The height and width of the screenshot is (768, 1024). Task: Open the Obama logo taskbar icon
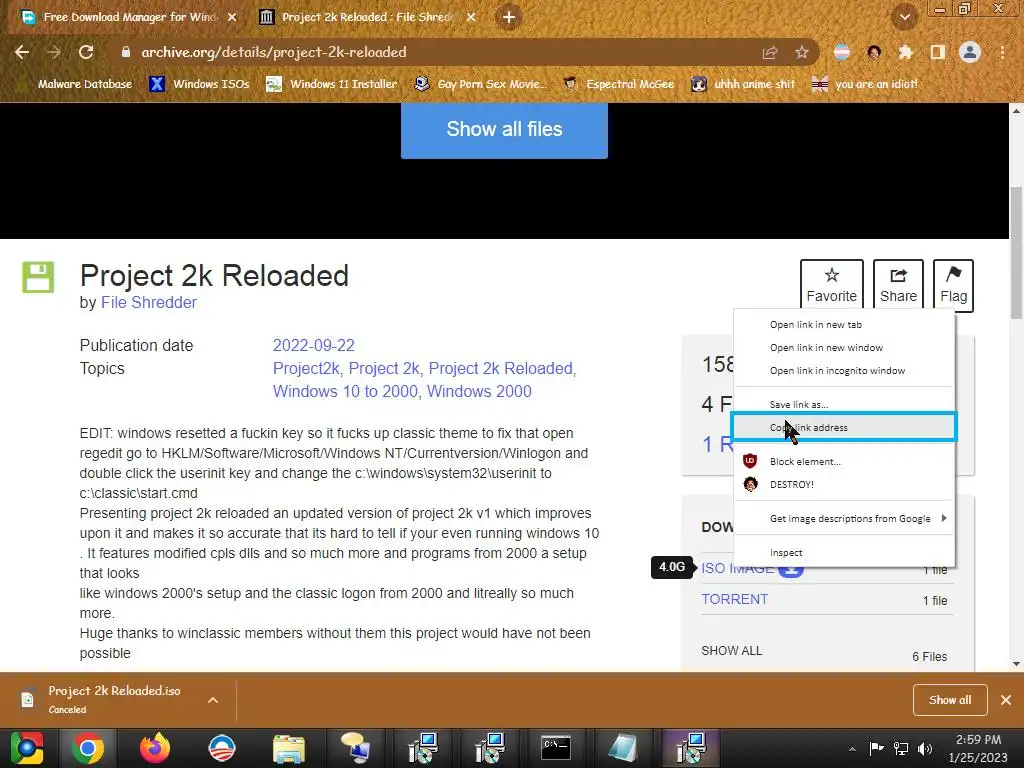point(221,748)
